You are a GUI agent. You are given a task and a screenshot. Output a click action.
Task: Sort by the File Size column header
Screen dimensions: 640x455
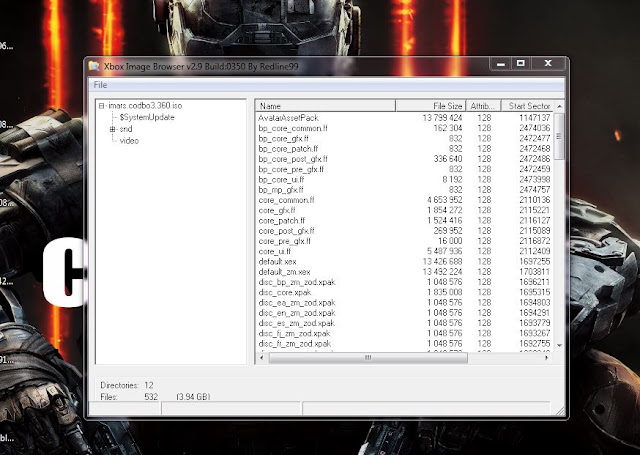(431, 106)
